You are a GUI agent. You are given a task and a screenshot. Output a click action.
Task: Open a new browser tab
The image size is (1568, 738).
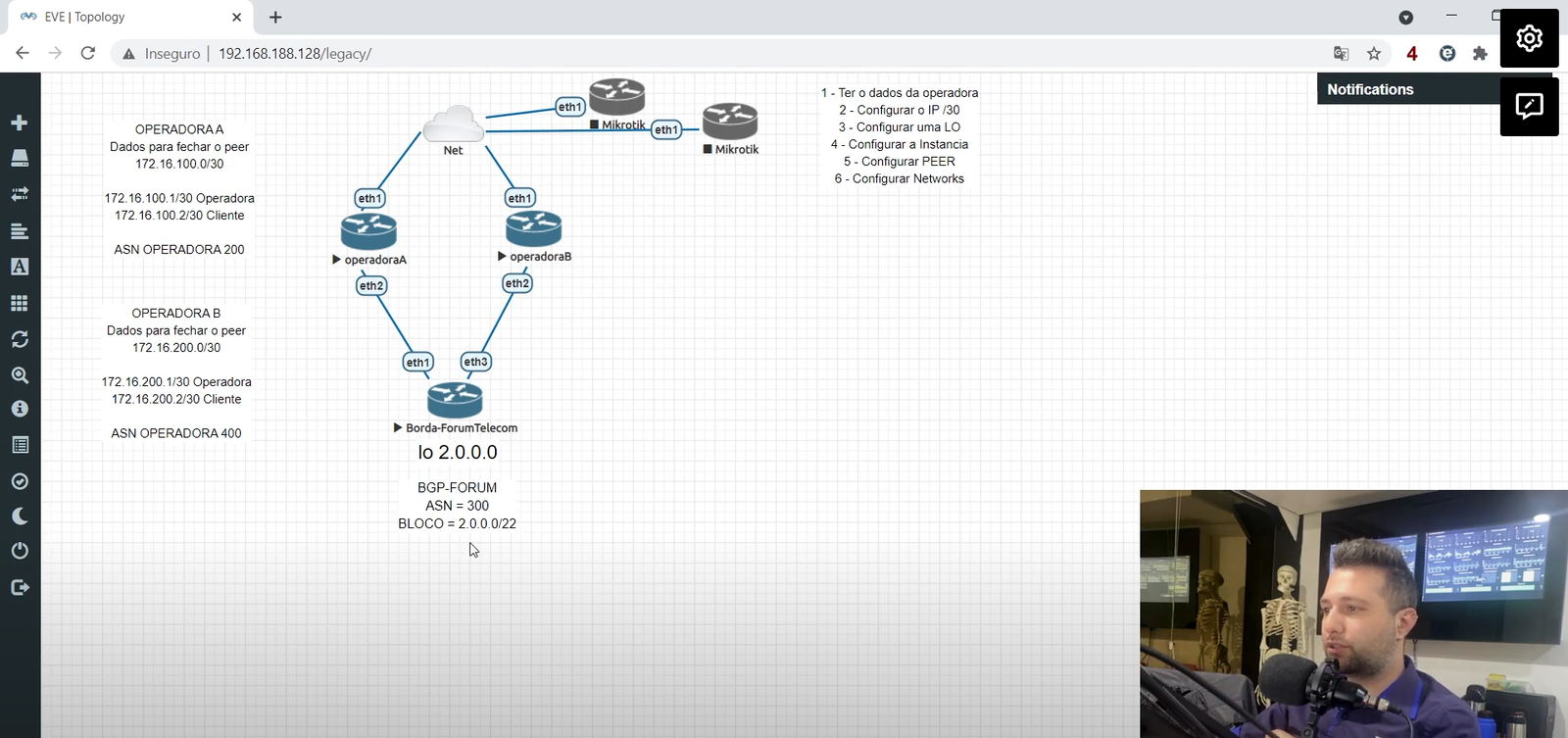275,17
